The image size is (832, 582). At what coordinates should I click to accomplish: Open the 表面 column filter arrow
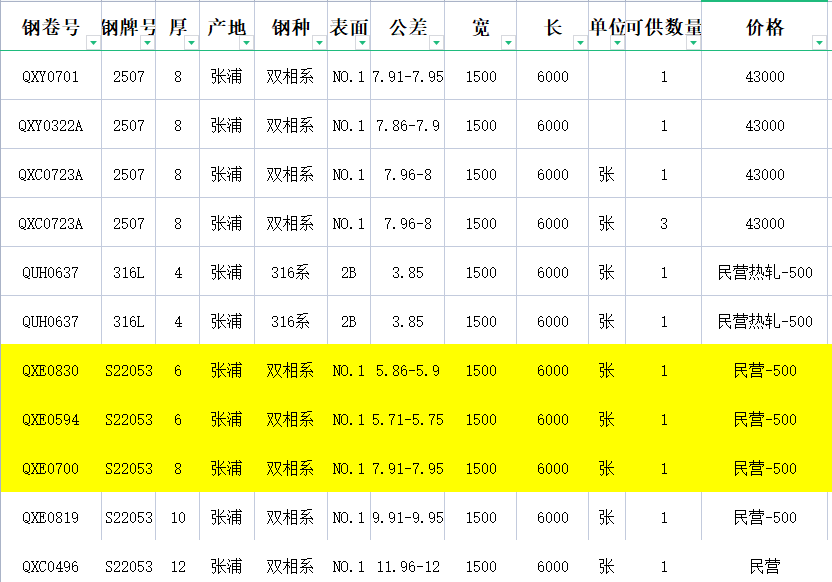point(361,42)
